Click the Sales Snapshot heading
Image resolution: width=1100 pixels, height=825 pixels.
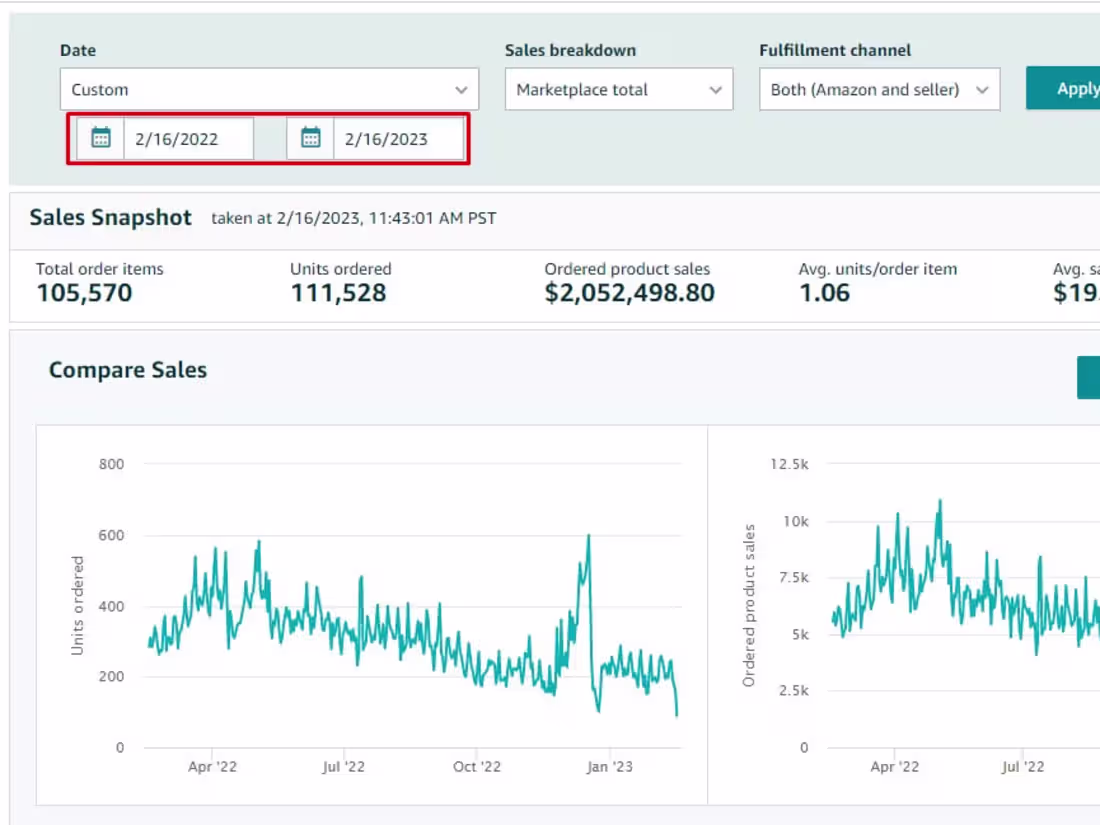pyautogui.click(x=110, y=218)
